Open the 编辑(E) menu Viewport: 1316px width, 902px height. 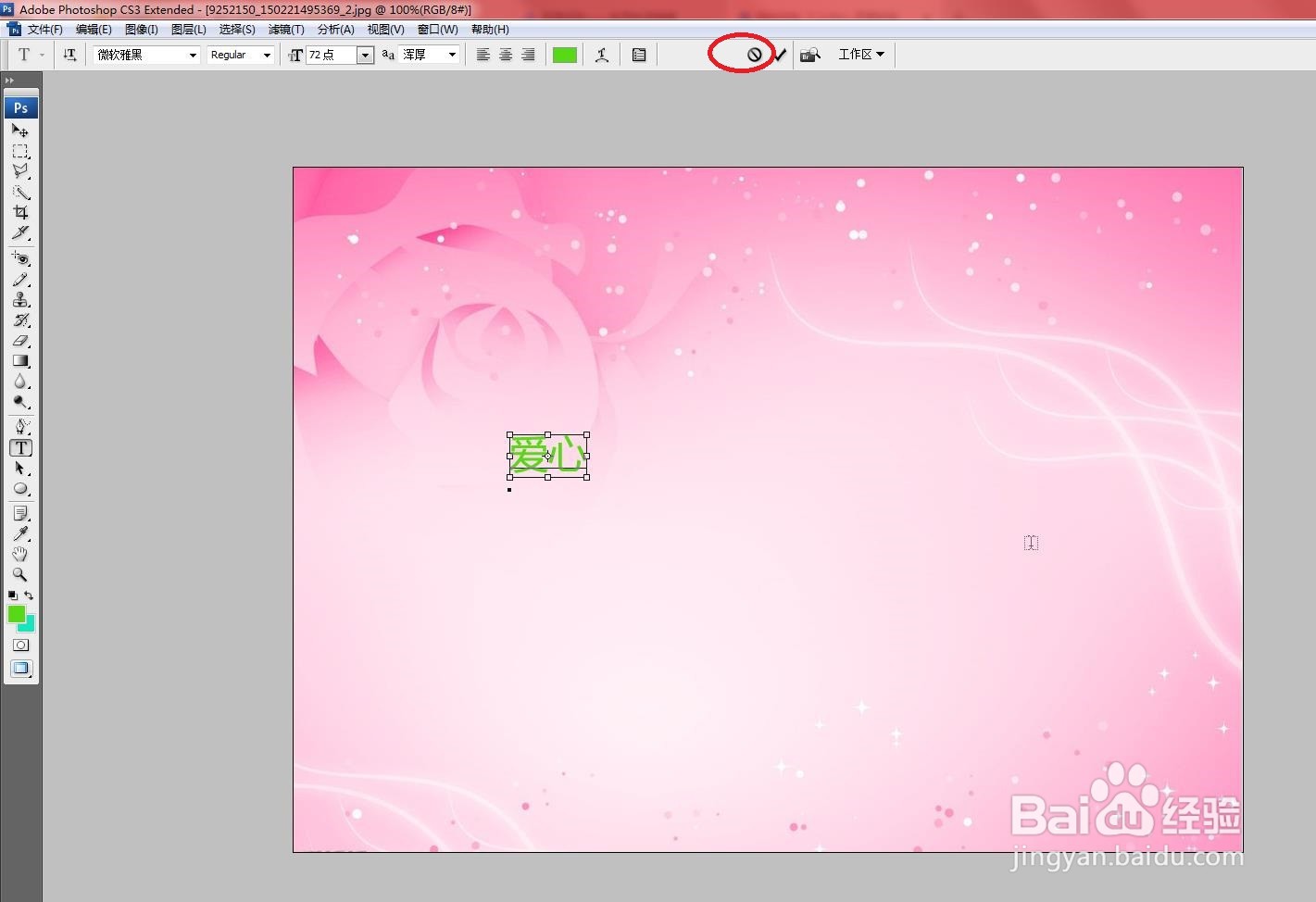(94, 30)
